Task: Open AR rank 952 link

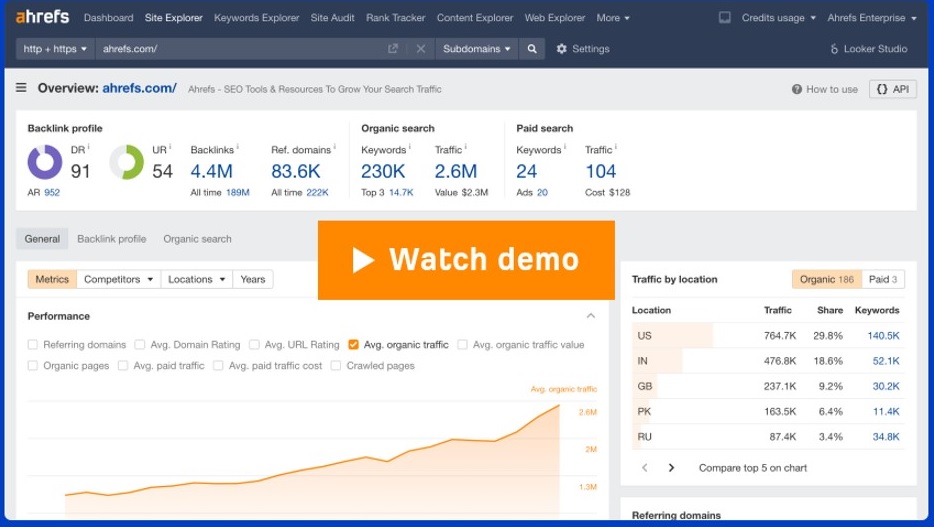Action: [x=52, y=192]
